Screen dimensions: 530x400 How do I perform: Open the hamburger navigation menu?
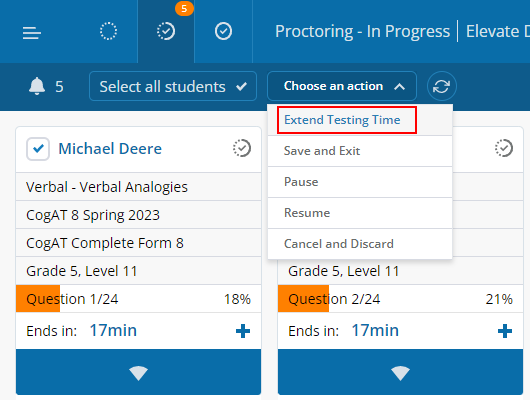[32, 33]
